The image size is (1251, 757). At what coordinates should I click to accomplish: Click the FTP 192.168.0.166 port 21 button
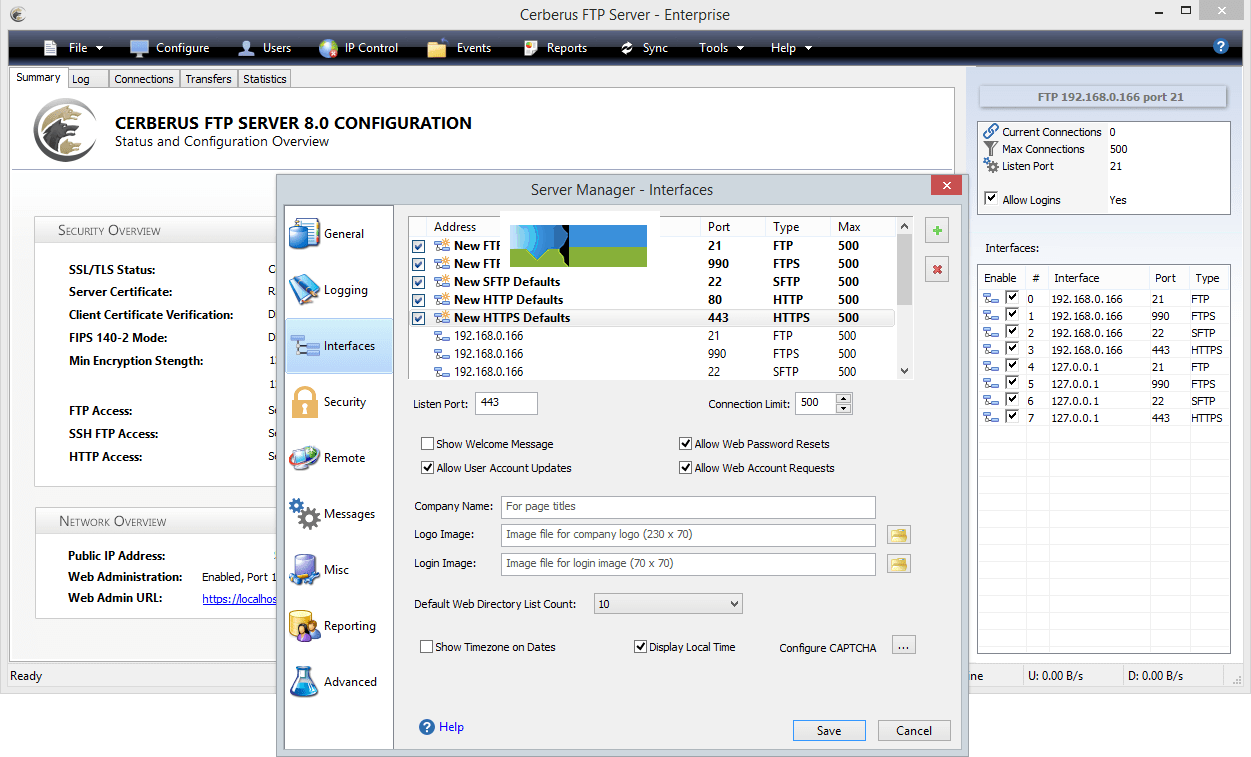pyautogui.click(x=1102, y=97)
